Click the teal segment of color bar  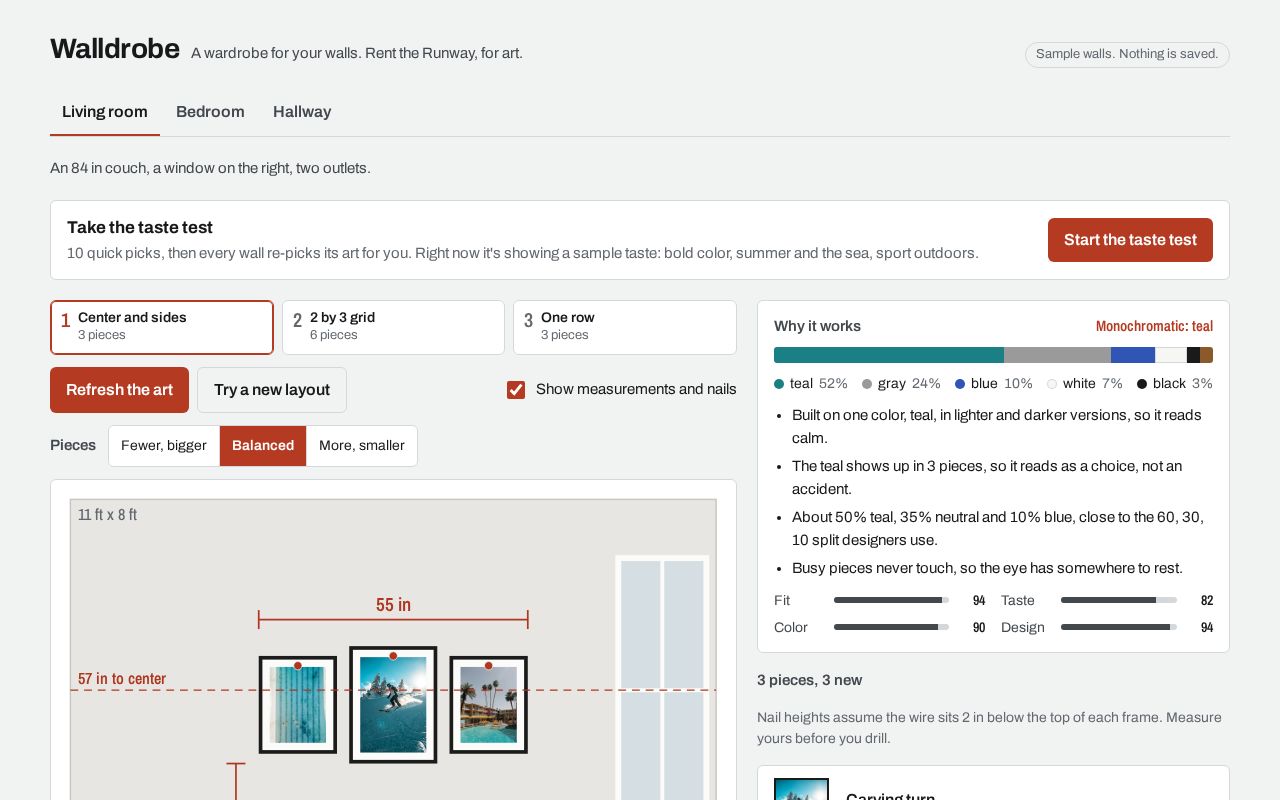tap(889, 355)
